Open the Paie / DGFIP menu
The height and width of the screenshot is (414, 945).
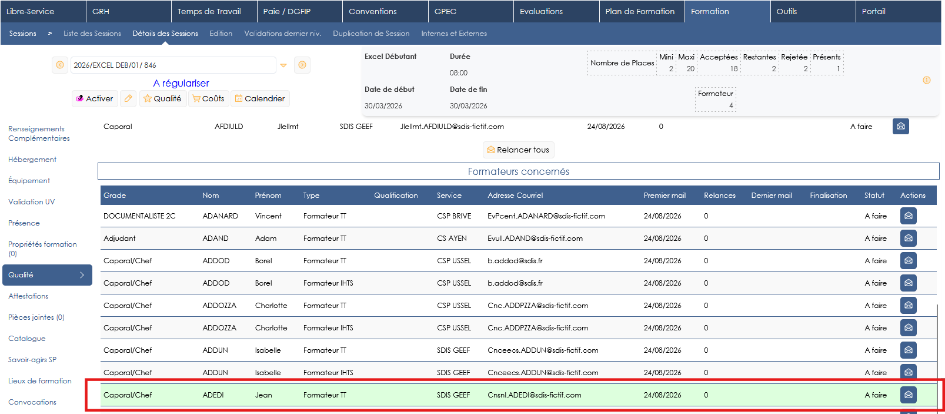coord(300,11)
